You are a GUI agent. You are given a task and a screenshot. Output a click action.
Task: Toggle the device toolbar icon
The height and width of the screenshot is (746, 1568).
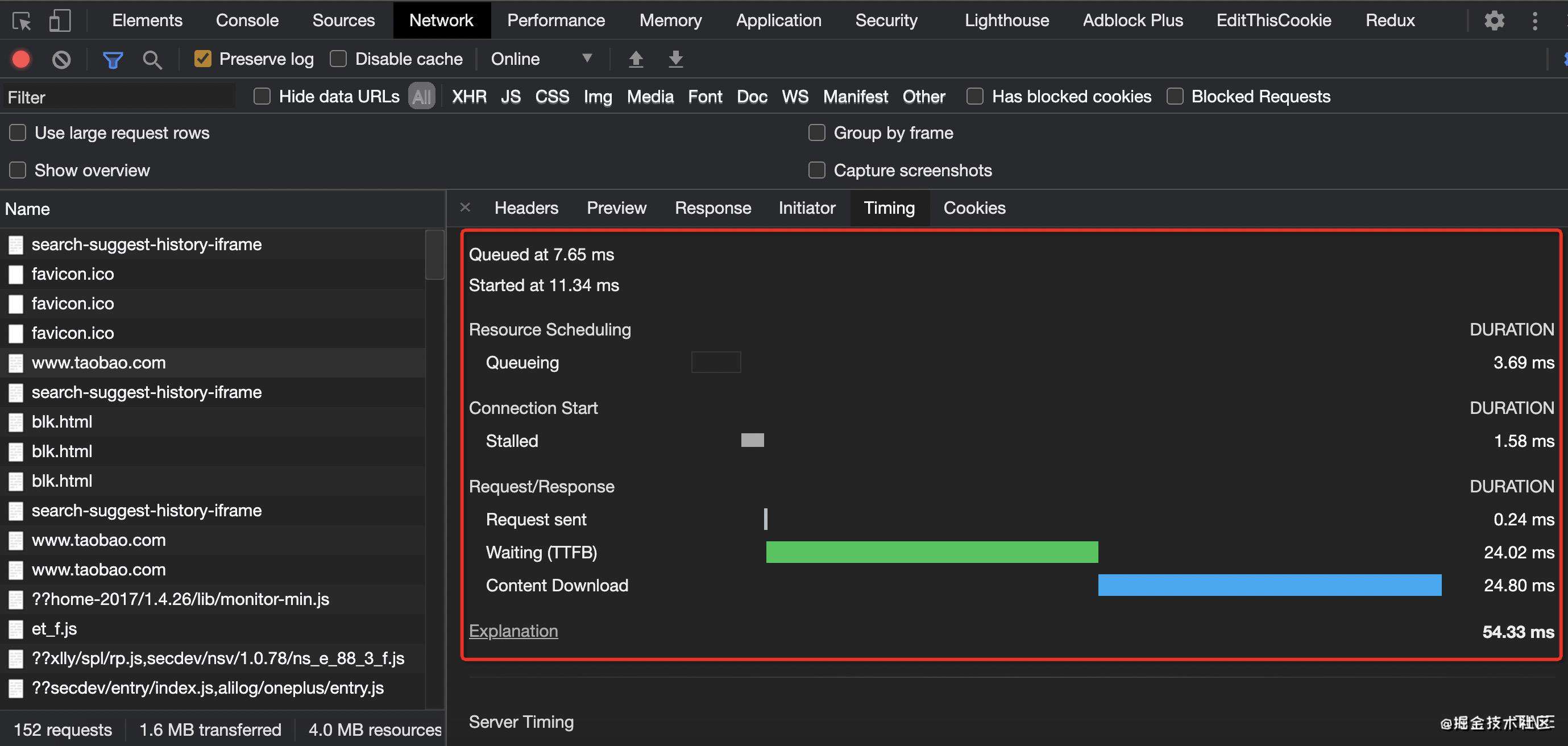click(59, 20)
